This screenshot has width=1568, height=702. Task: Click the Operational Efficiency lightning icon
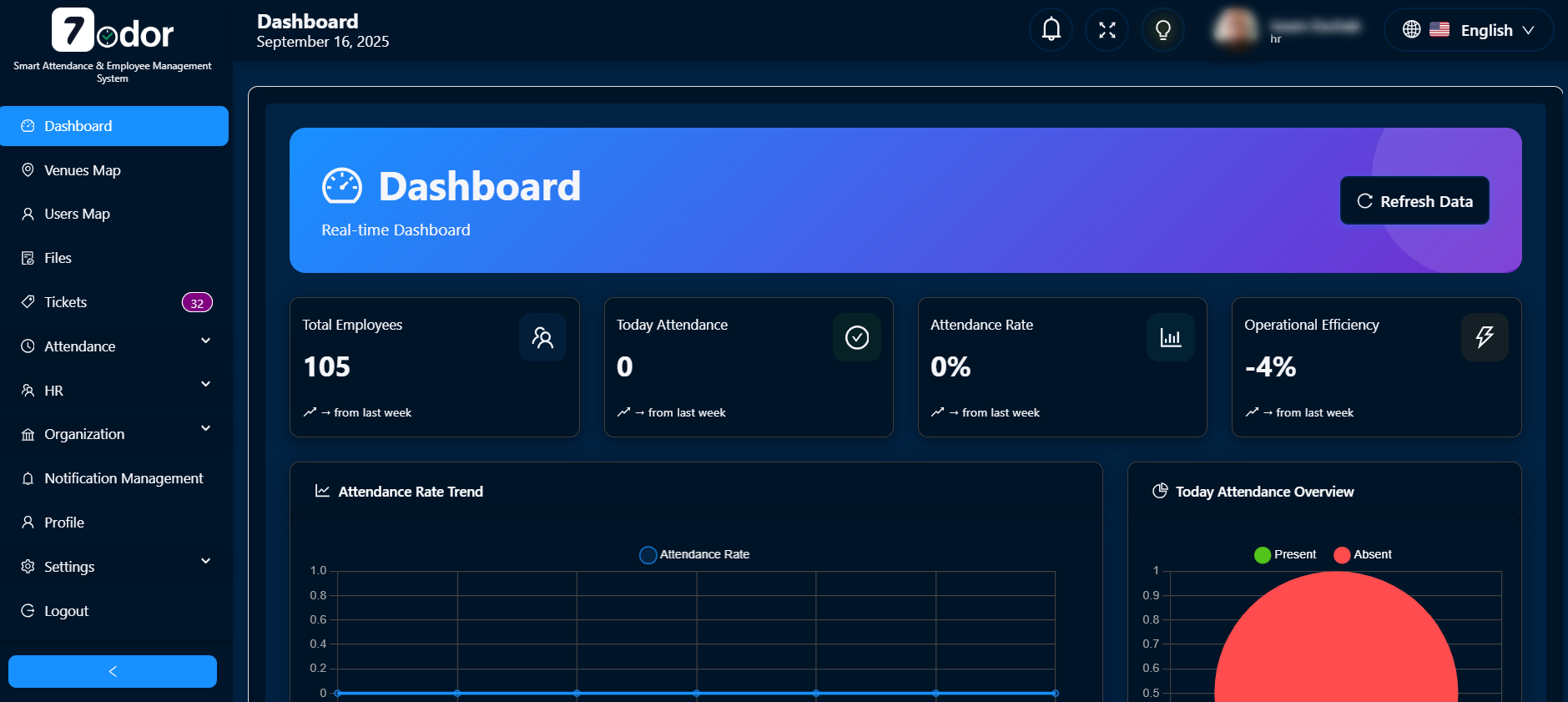[1484, 337]
